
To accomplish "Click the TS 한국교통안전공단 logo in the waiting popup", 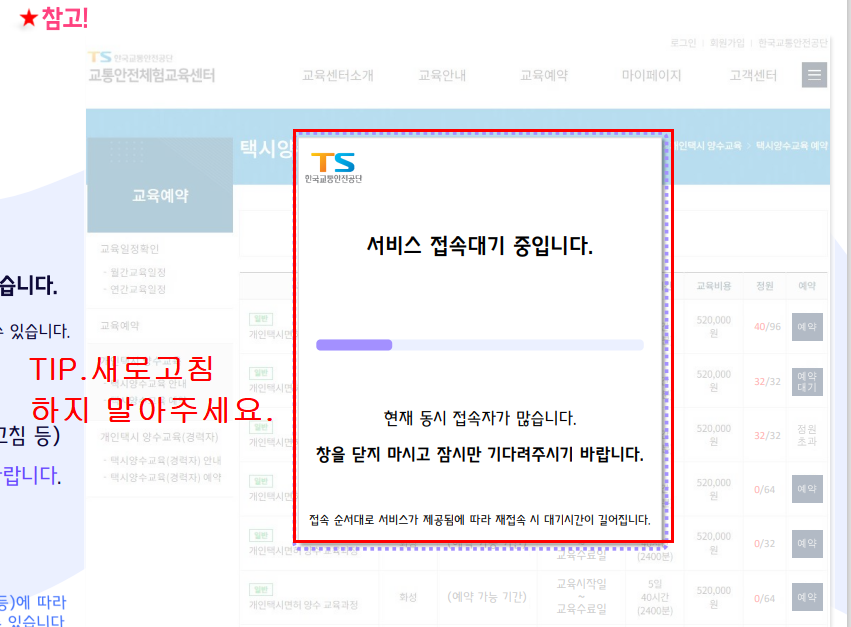I will point(333,167).
